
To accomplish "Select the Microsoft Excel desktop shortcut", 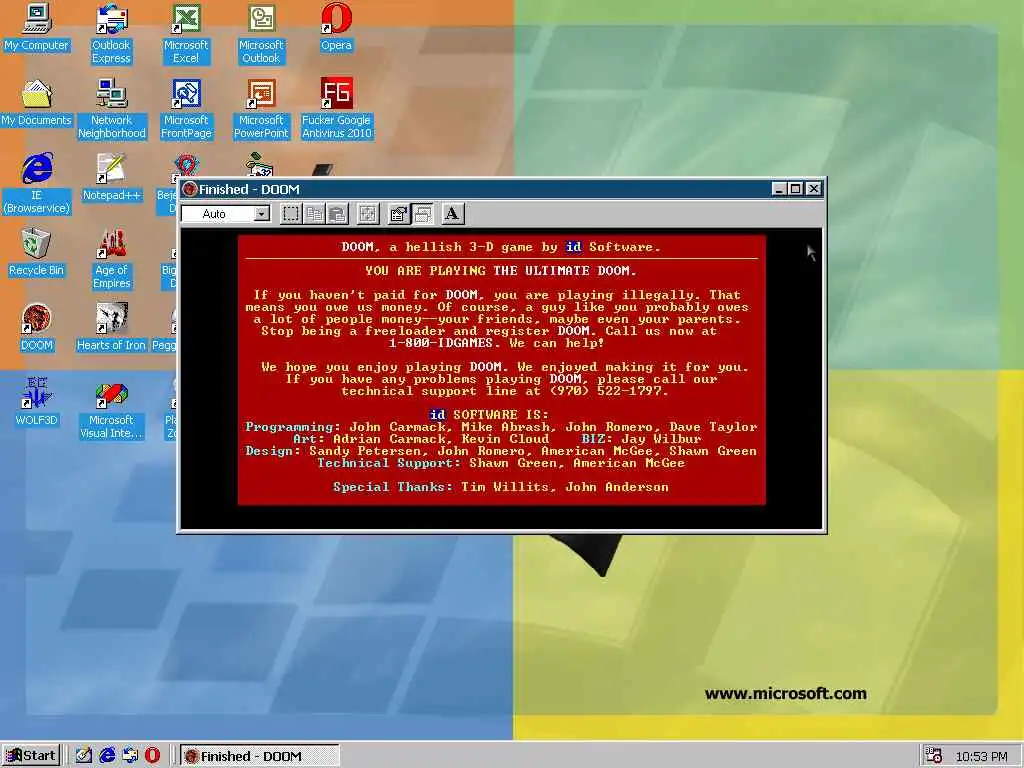I will click(x=186, y=34).
